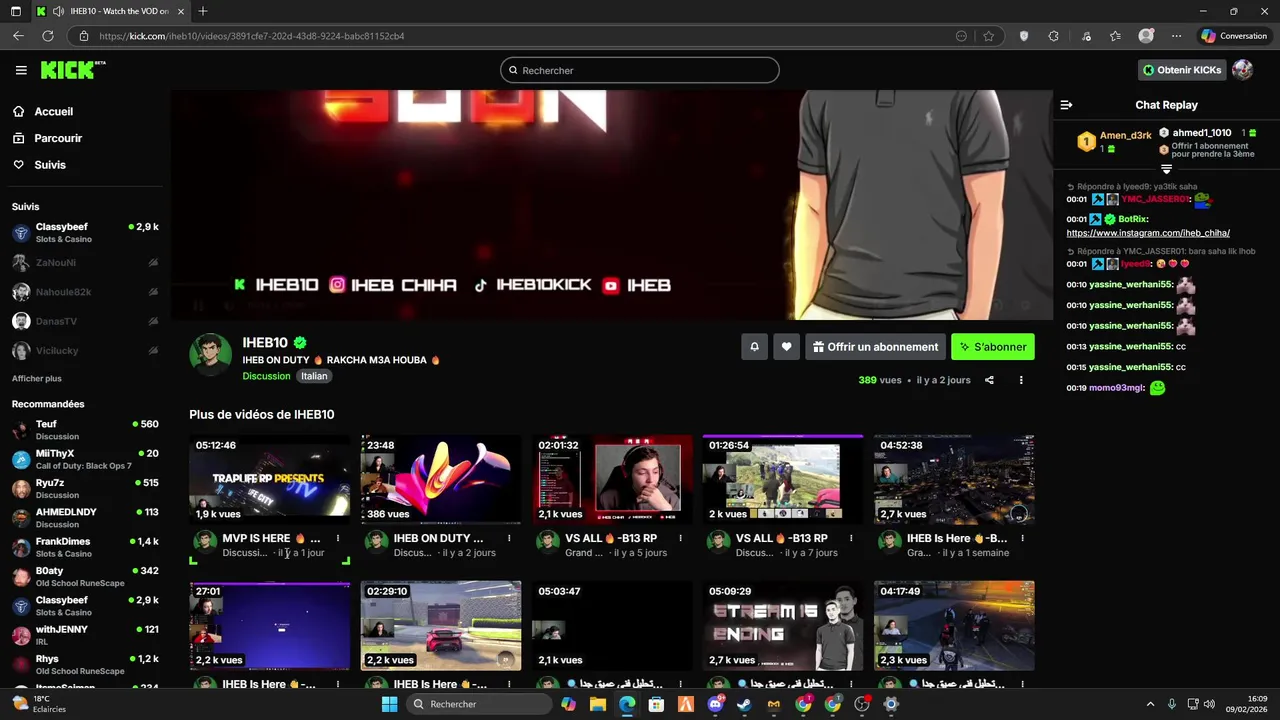This screenshot has height=720, width=1280.
Task: Open ZaNouNi offline channel
Action: [x=85, y=263]
